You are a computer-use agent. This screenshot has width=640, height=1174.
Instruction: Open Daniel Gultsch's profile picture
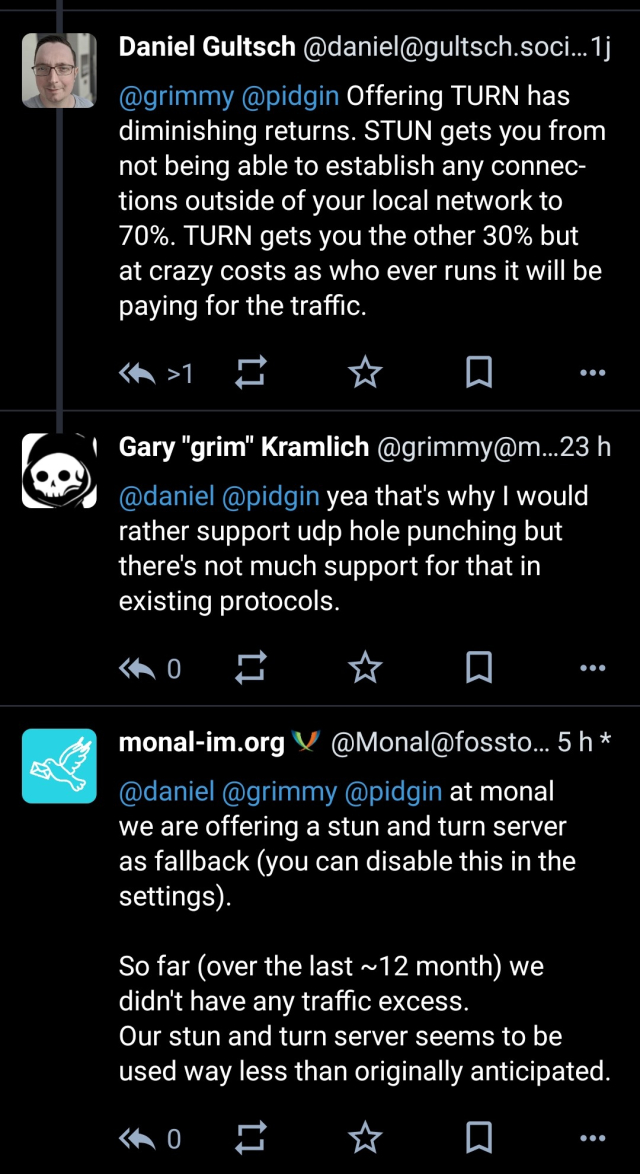(59, 70)
